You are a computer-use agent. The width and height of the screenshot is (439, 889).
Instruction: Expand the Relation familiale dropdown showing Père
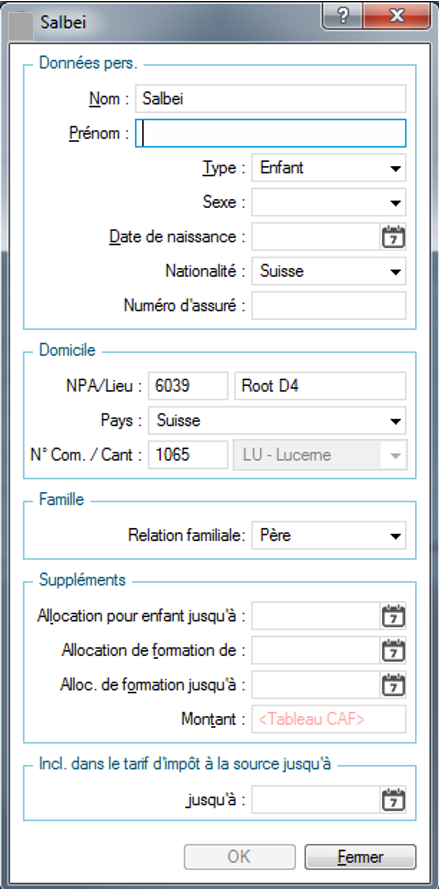pos(329,535)
